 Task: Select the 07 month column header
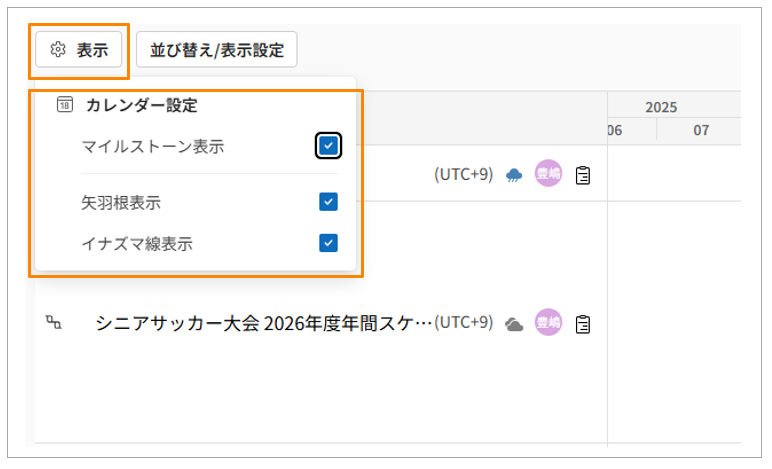coord(700,130)
